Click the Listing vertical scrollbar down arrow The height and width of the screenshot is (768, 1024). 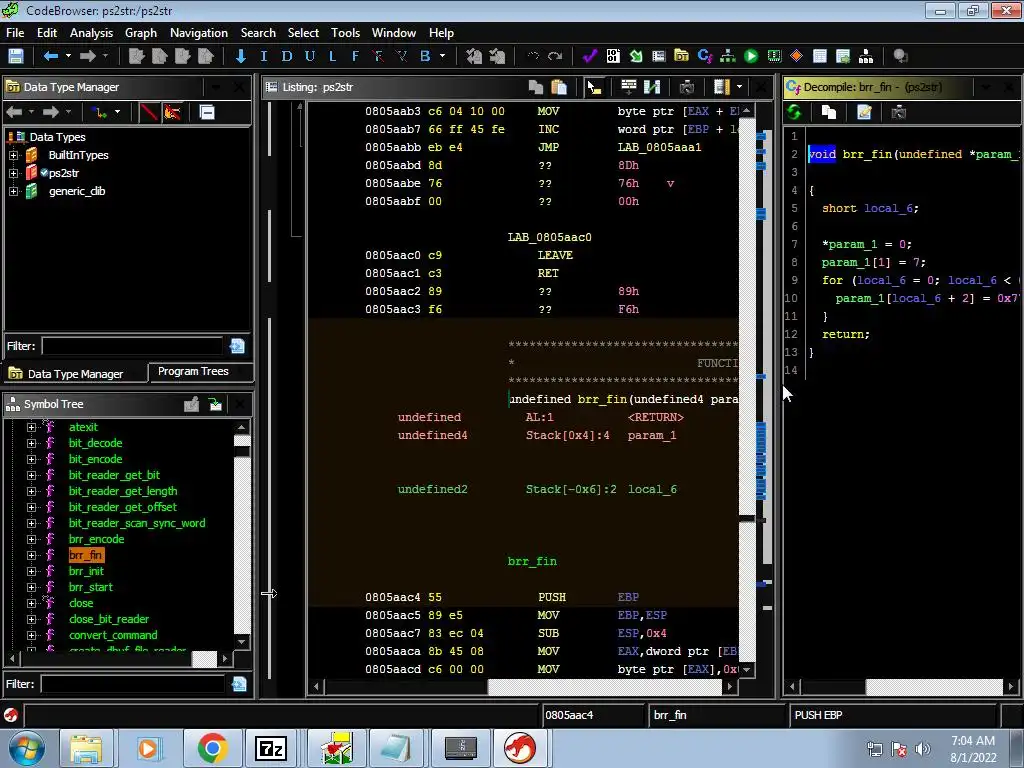point(746,669)
